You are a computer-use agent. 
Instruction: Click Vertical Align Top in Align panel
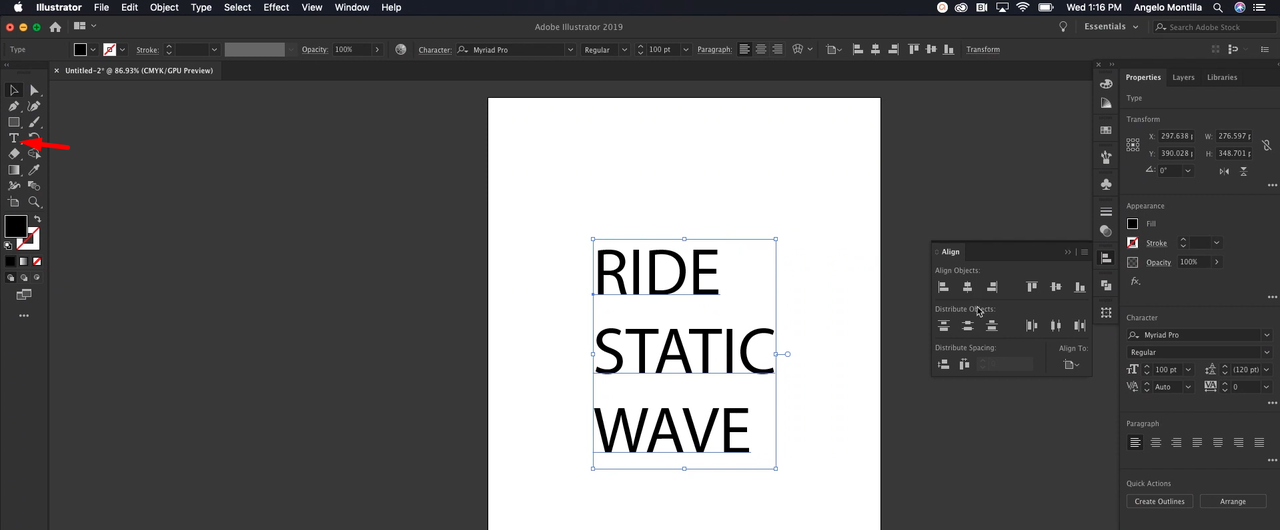pyautogui.click(x=1031, y=287)
